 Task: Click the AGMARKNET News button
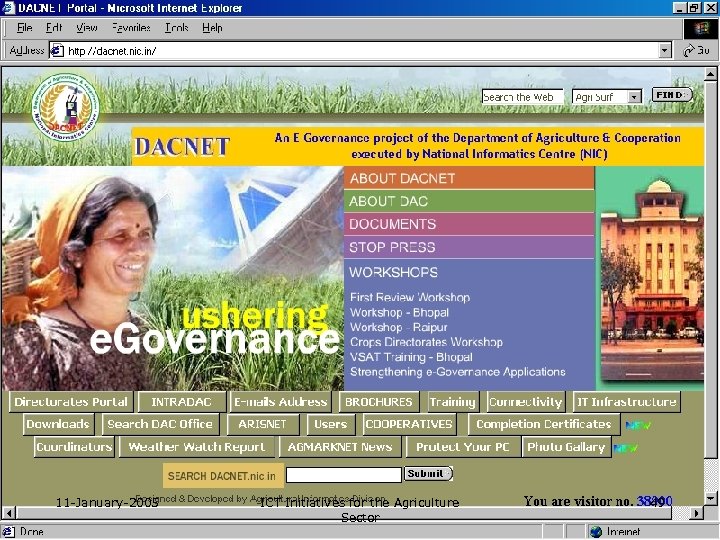coord(340,447)
